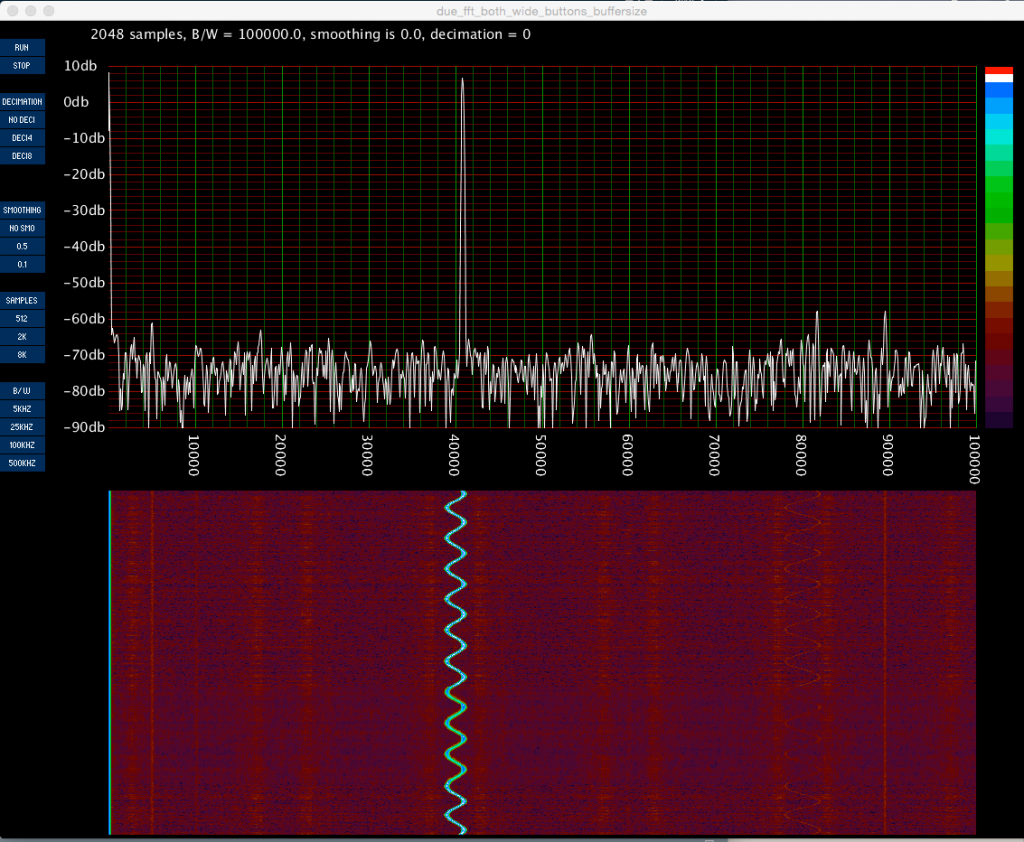
Task: Set decimation to DECI8
Action: pos(22,156)
